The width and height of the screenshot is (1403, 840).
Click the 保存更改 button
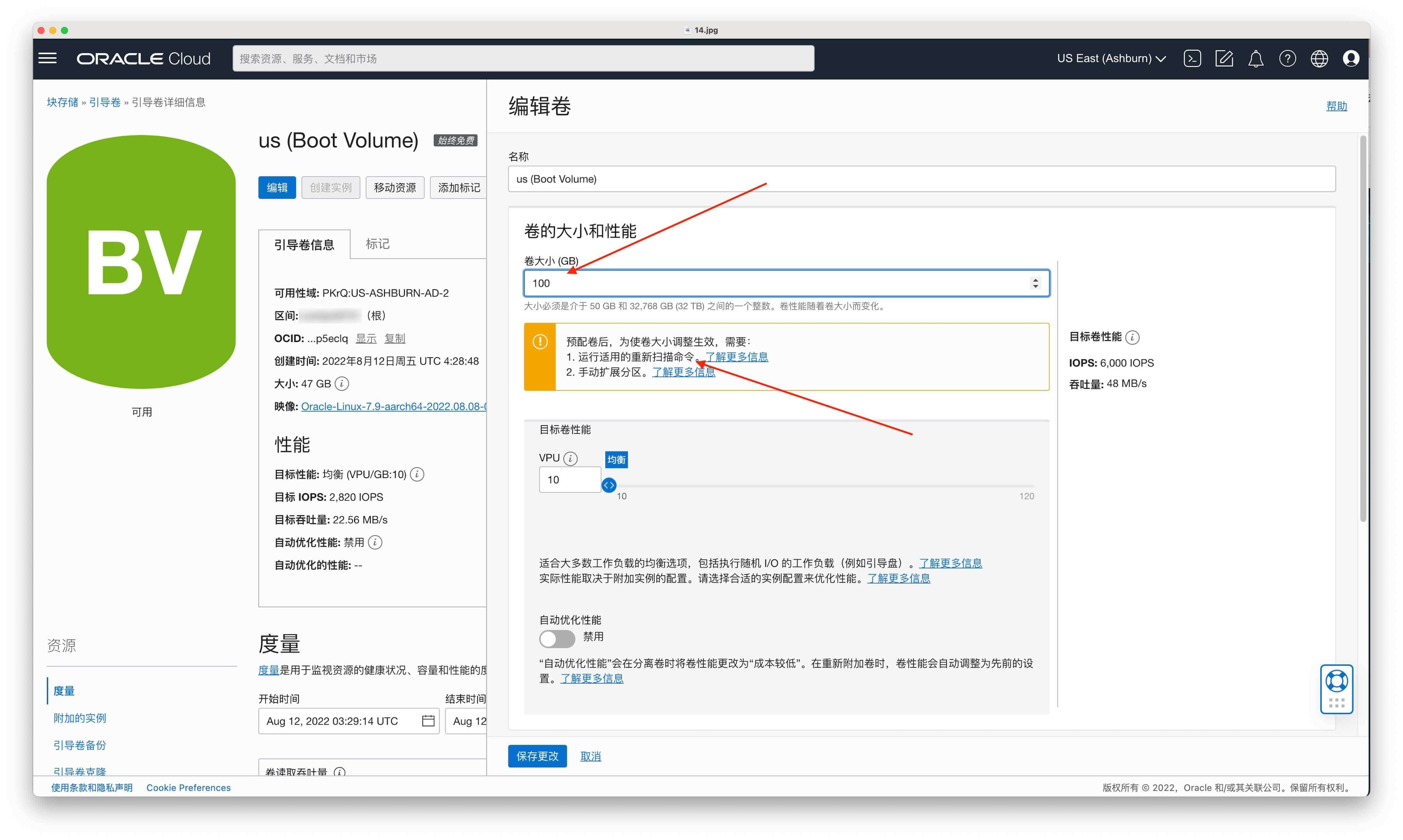(x=537, y=756)
